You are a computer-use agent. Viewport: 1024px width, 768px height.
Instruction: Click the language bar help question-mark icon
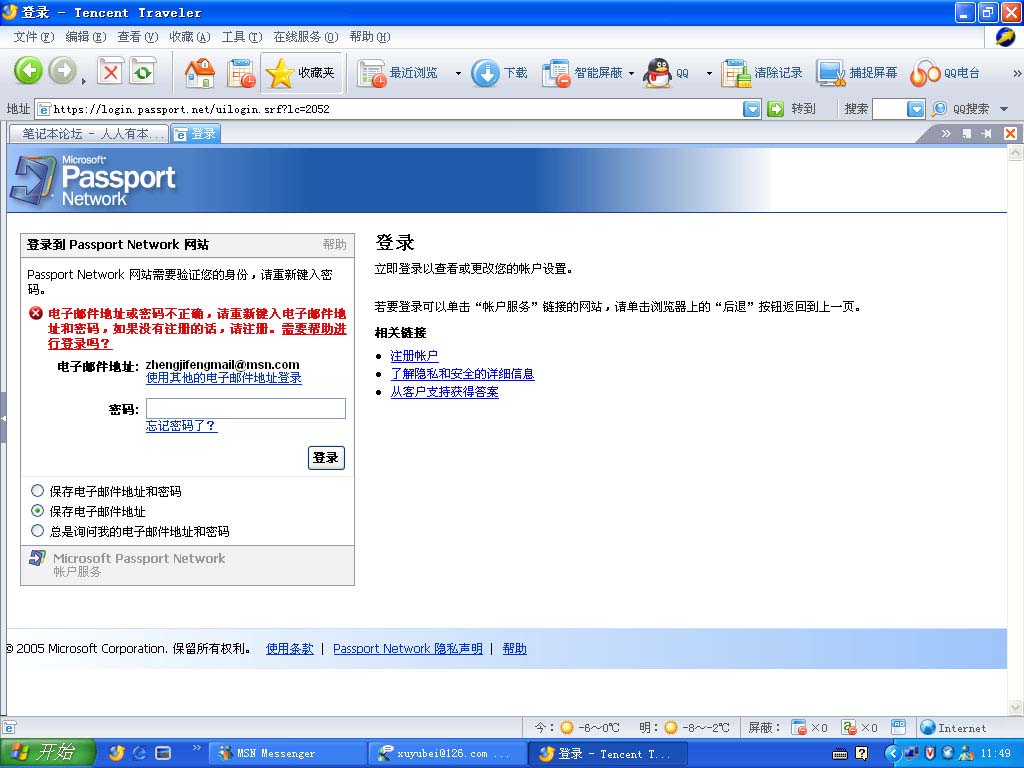[x=861, y=754]
